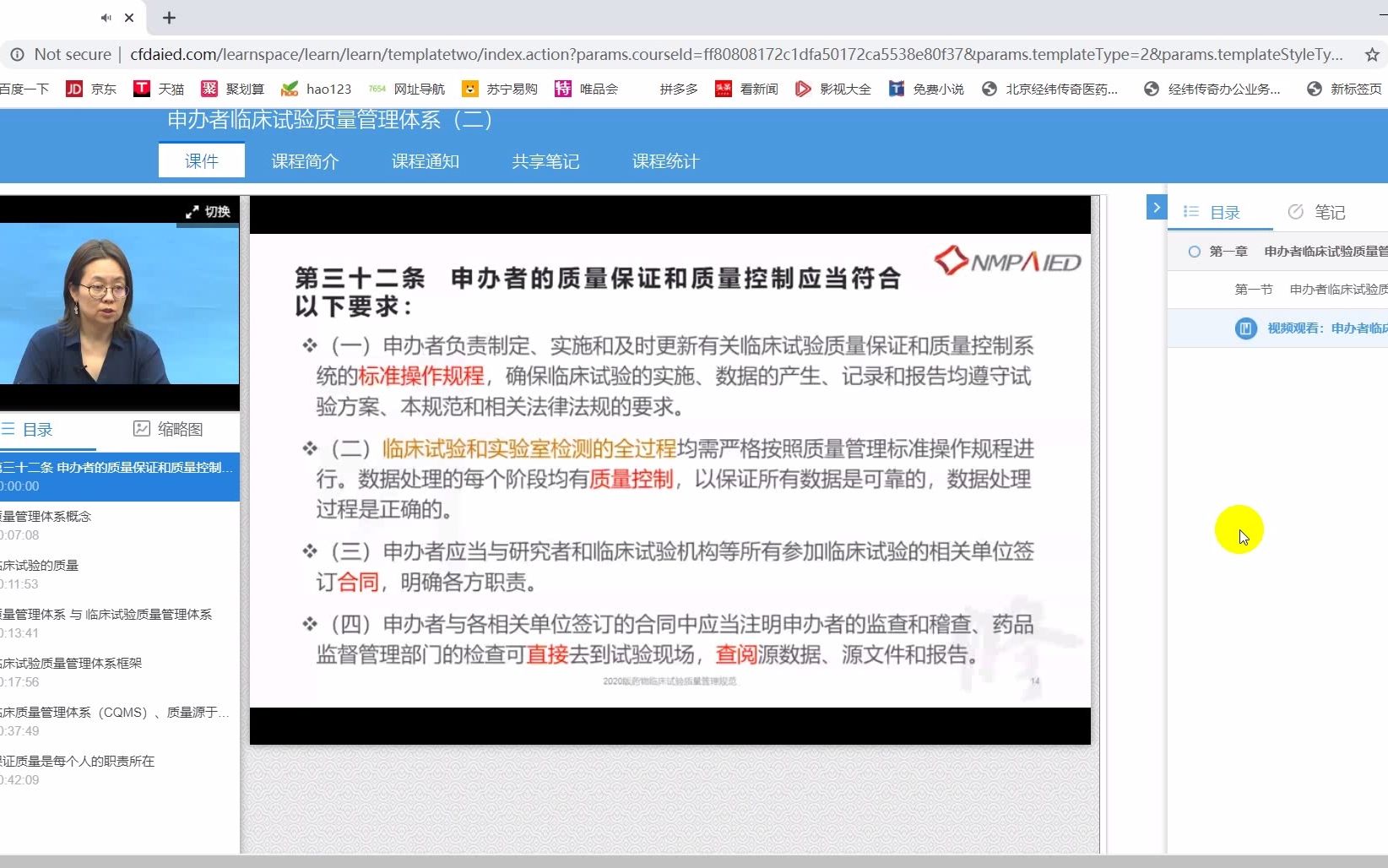Open the hao123 bookmark icon
This screenshot has width=1388, height=868.
click(290, 88)
